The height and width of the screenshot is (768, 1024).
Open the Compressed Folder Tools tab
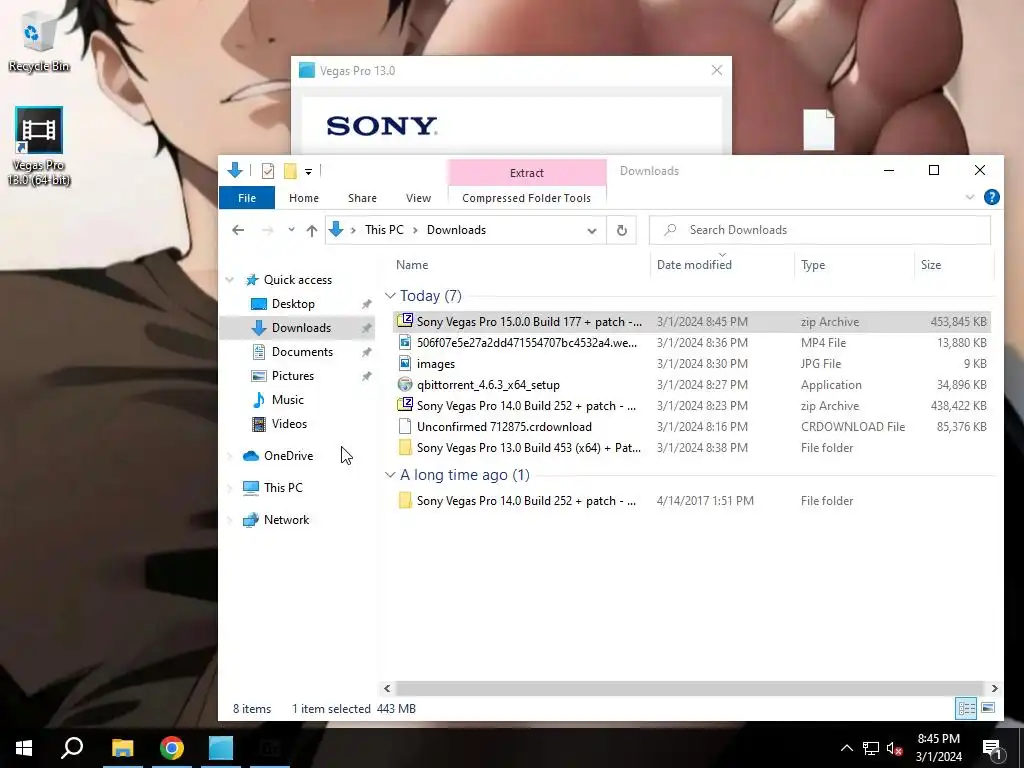(526, 198)
